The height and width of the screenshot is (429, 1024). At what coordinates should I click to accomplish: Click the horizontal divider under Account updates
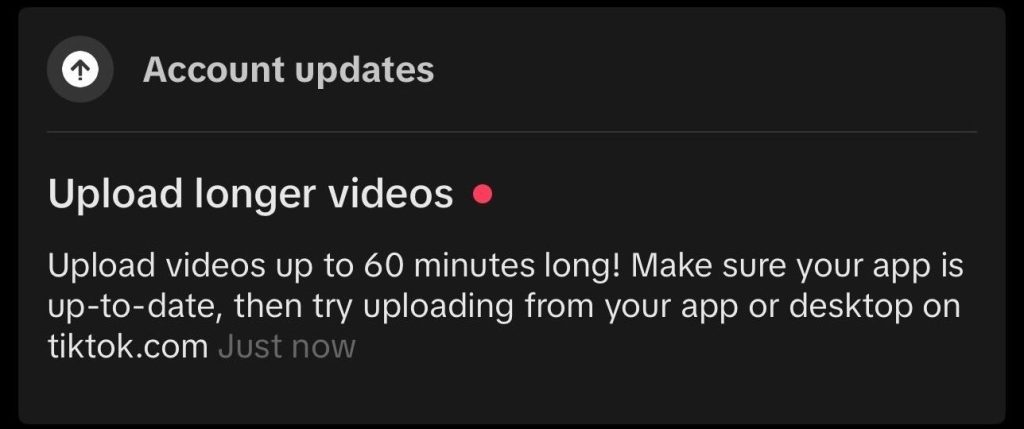(x=512, y=132)
